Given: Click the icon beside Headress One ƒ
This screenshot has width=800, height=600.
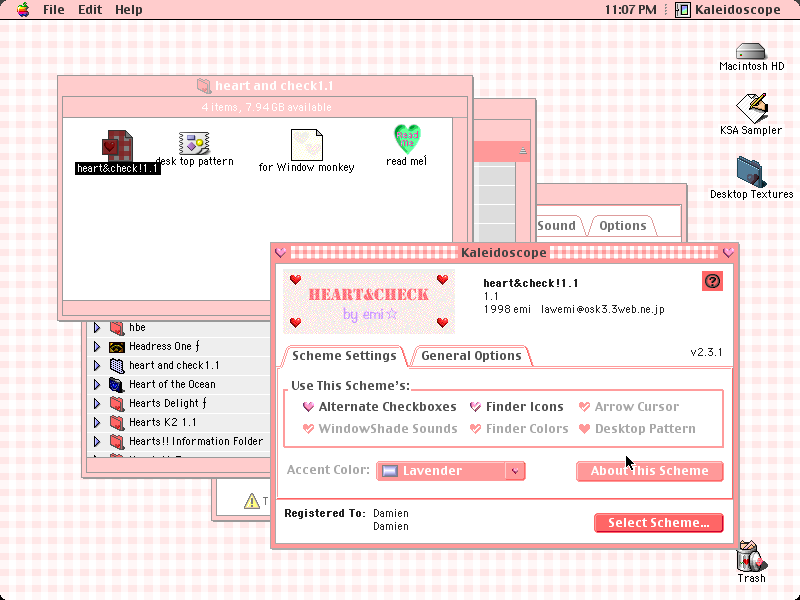Looking at the screenshot, I should pos(117,347).
